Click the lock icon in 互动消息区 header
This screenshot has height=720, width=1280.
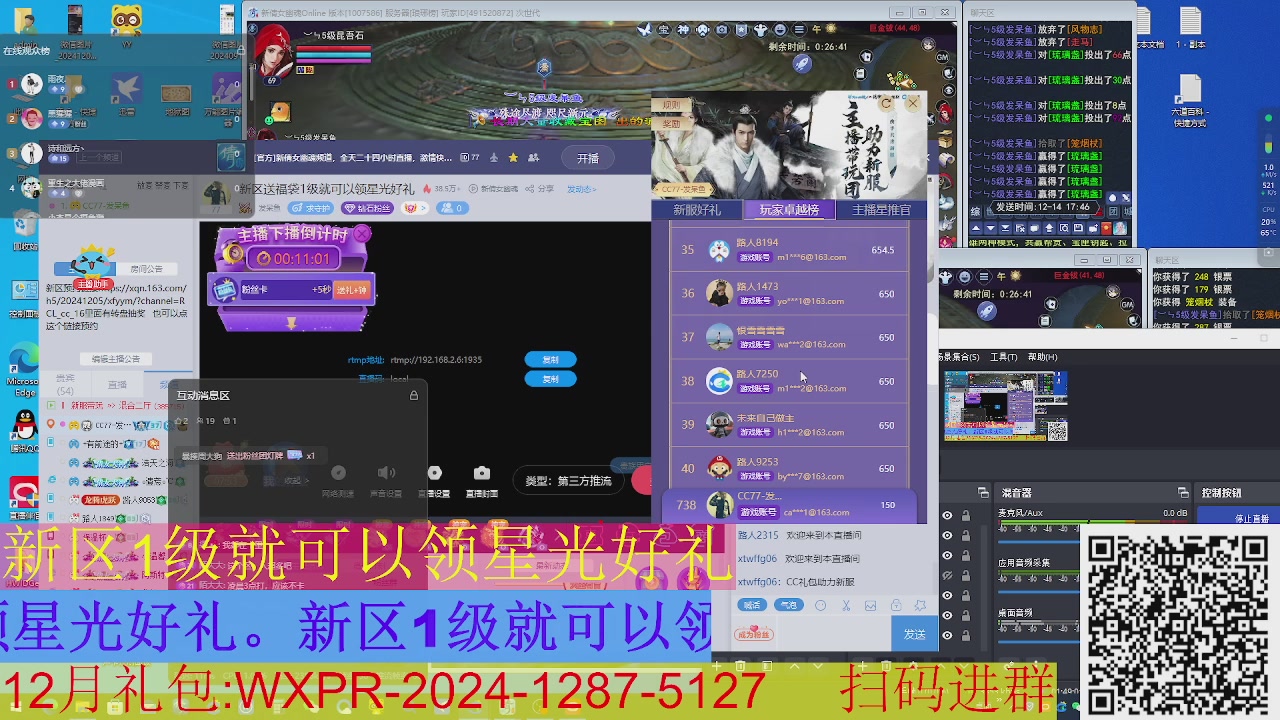pyautogui.click(x=414, y=396)
